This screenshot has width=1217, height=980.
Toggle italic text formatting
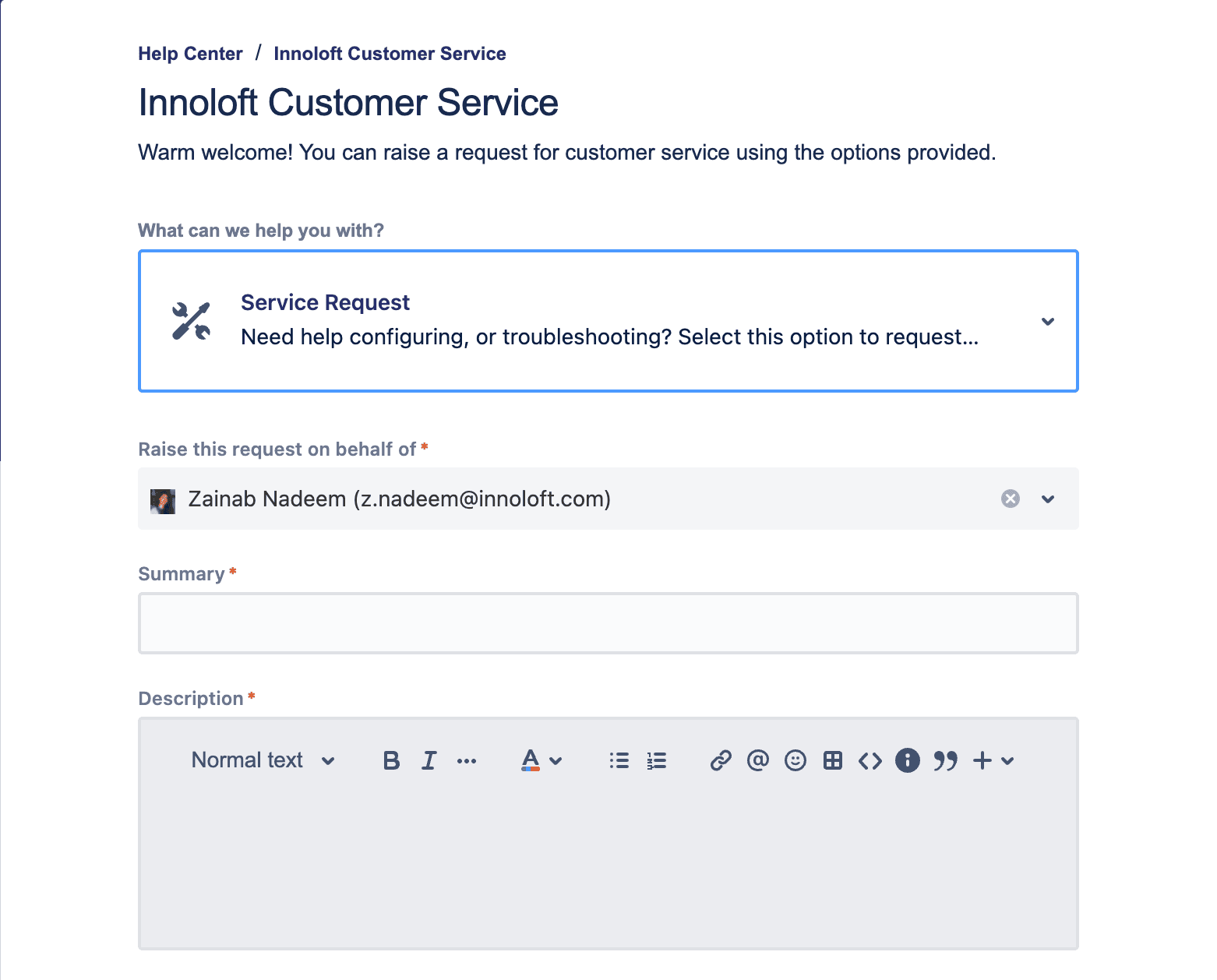coord(429,760)
